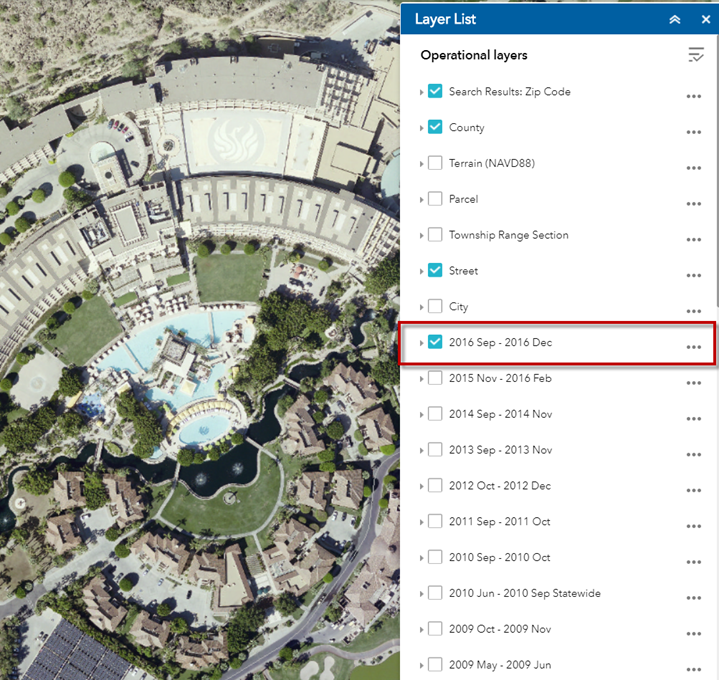This screenshot has width=719, height=680.
Task: Open more options for Terrain (NAVD88) layer
Action: coord(693,168)
